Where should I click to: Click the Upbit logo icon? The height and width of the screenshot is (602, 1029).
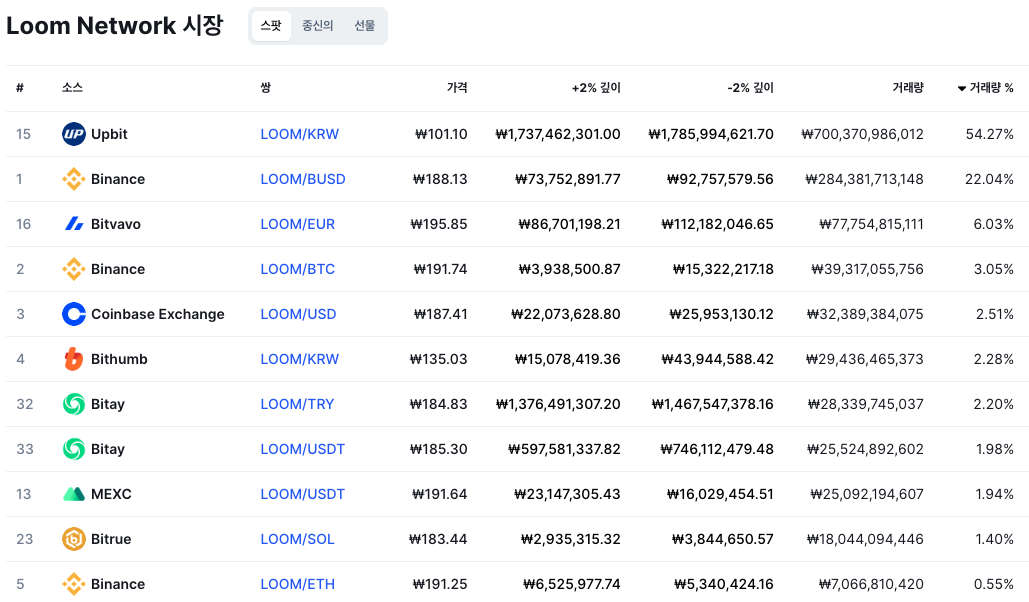click(74, 134)
